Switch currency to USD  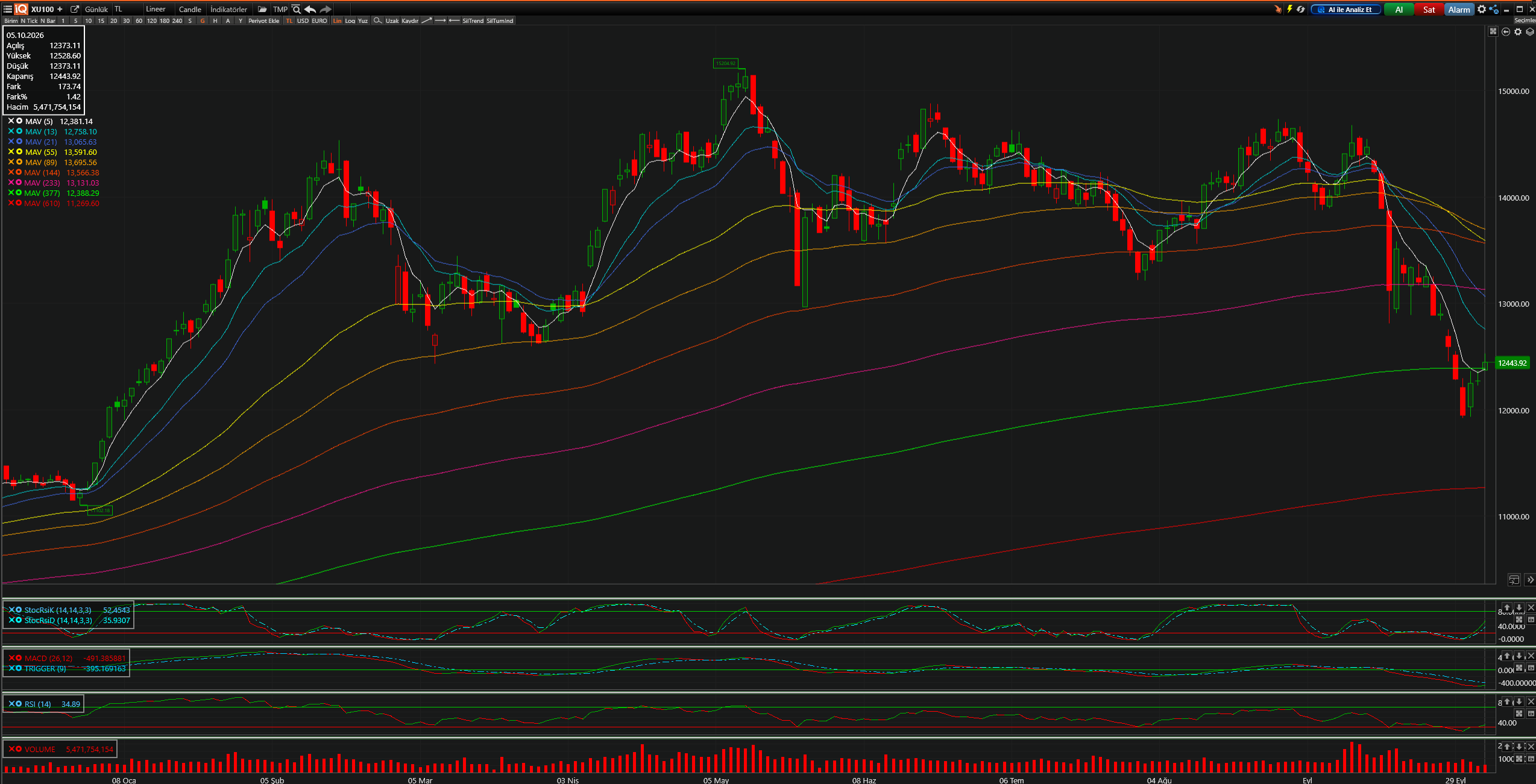coord(303,20)
